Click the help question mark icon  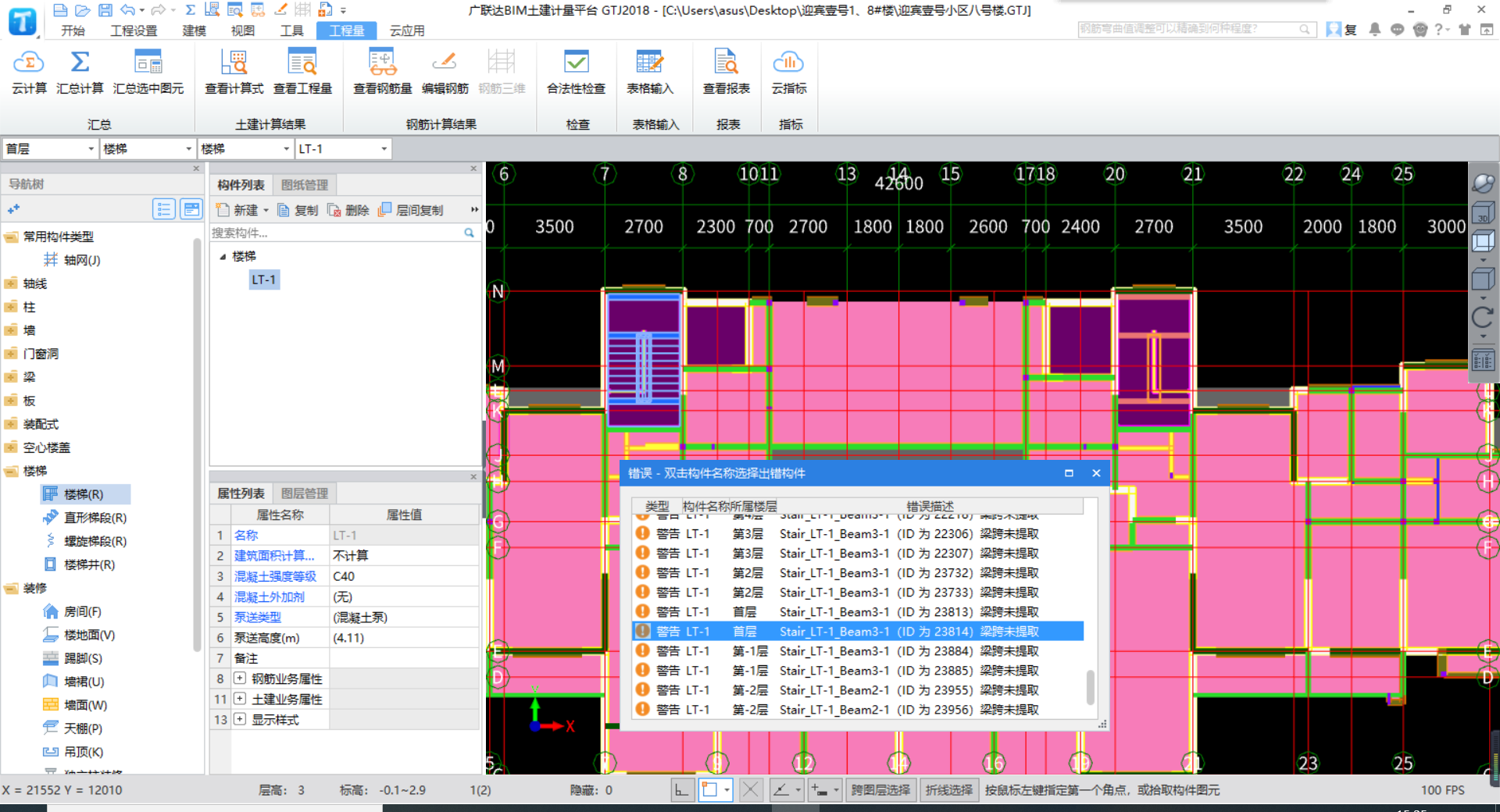[x=1438, y=29]
